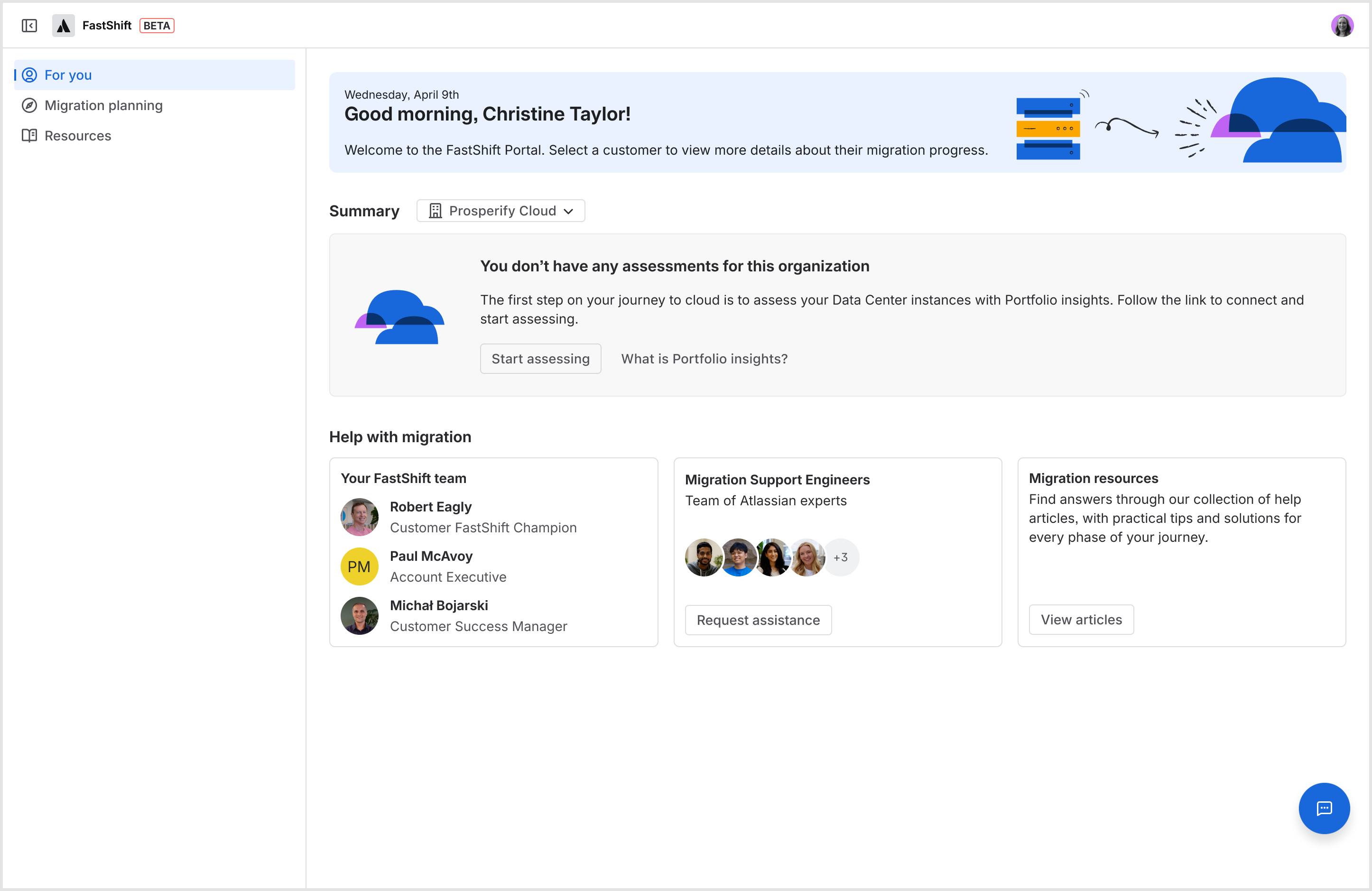
Task: Open the For you profile icon
Action: 30,75
